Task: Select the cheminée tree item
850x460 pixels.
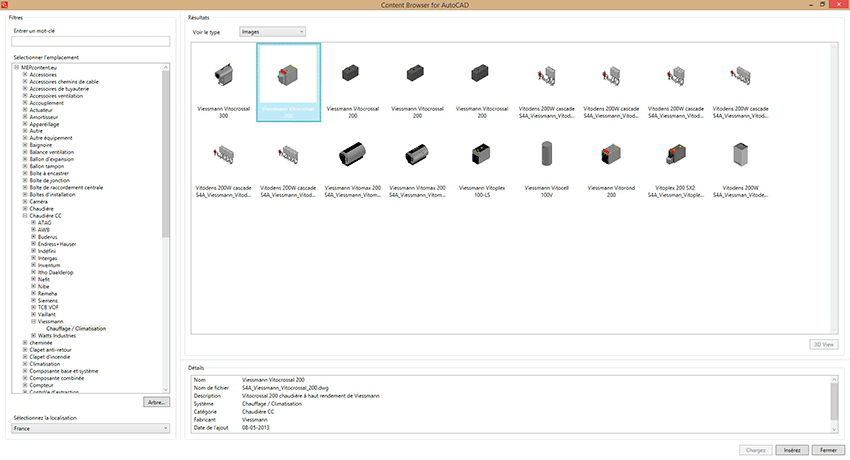Action: [x=41, y=343]
